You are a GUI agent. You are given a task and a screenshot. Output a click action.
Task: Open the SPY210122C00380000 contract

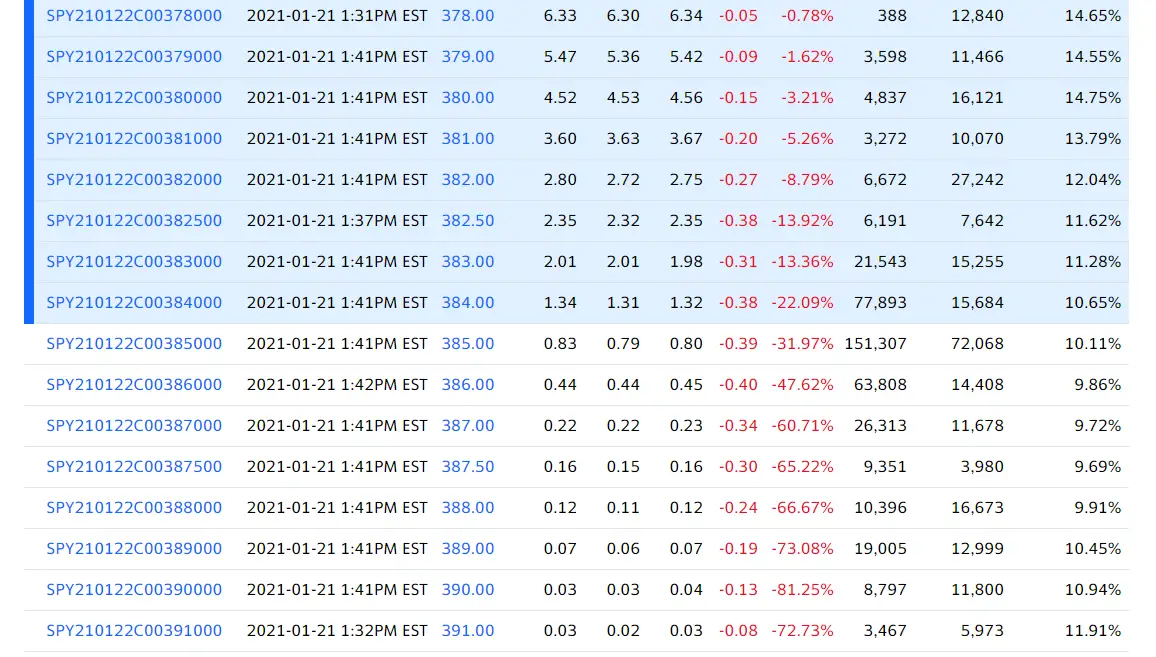(134, 98)
